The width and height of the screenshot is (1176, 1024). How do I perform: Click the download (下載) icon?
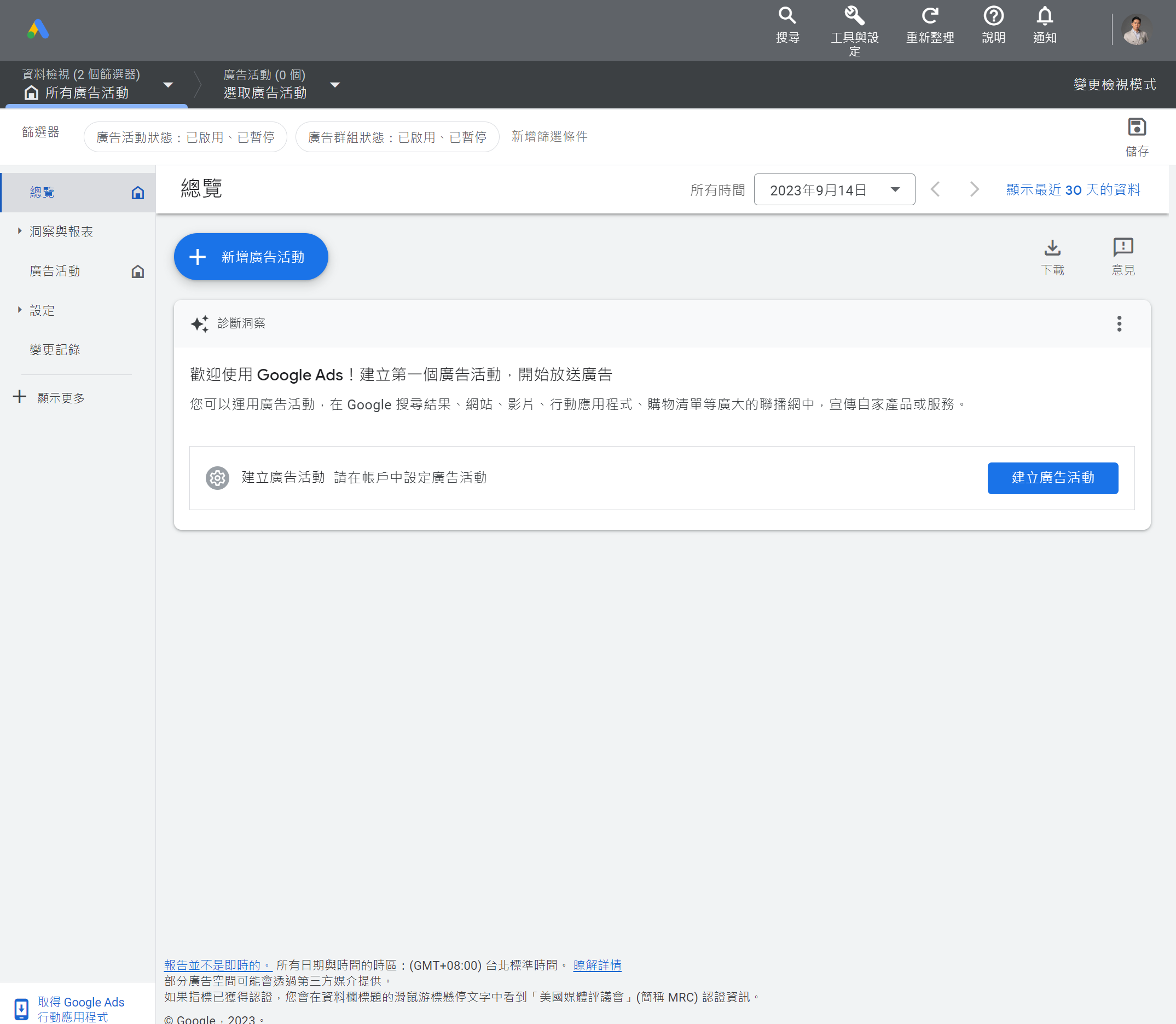click(x=1051, y=248)
